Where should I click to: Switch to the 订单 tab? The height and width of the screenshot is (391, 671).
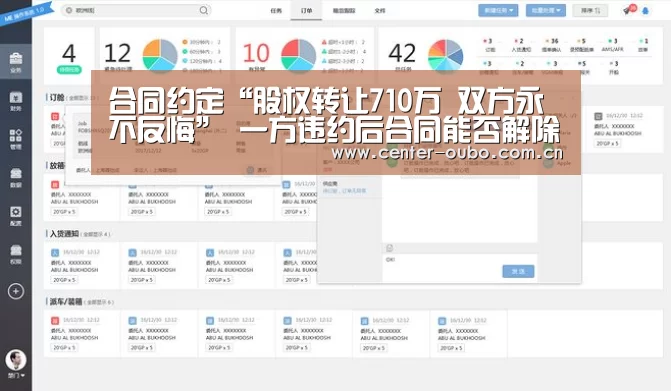306,11
